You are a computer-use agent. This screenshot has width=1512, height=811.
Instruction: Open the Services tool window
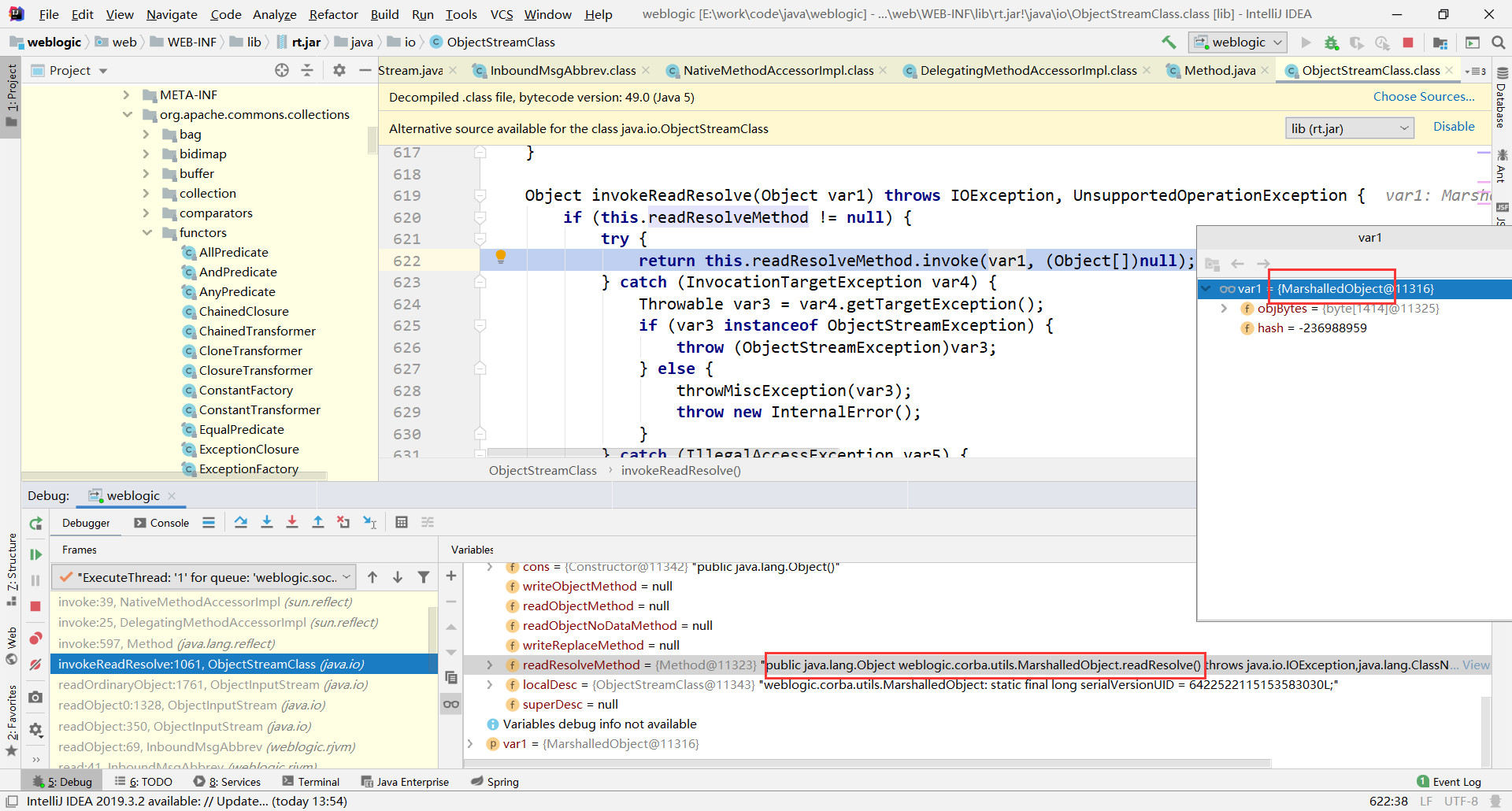coord(228,781)
